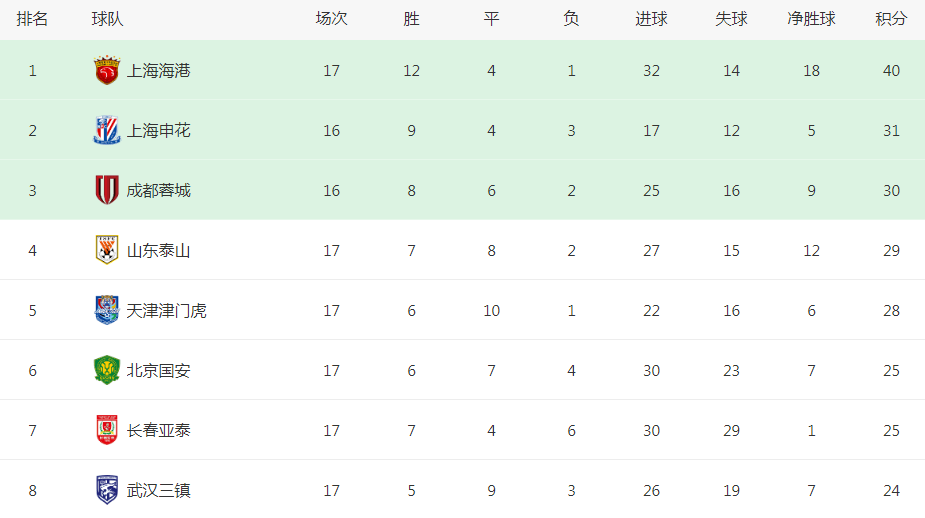Image resolution: width=925 pixels, height=518 pixels.
Task: Open the 武汉三镇 team name link
Action: pyautogui.click(x=158, y=490)
